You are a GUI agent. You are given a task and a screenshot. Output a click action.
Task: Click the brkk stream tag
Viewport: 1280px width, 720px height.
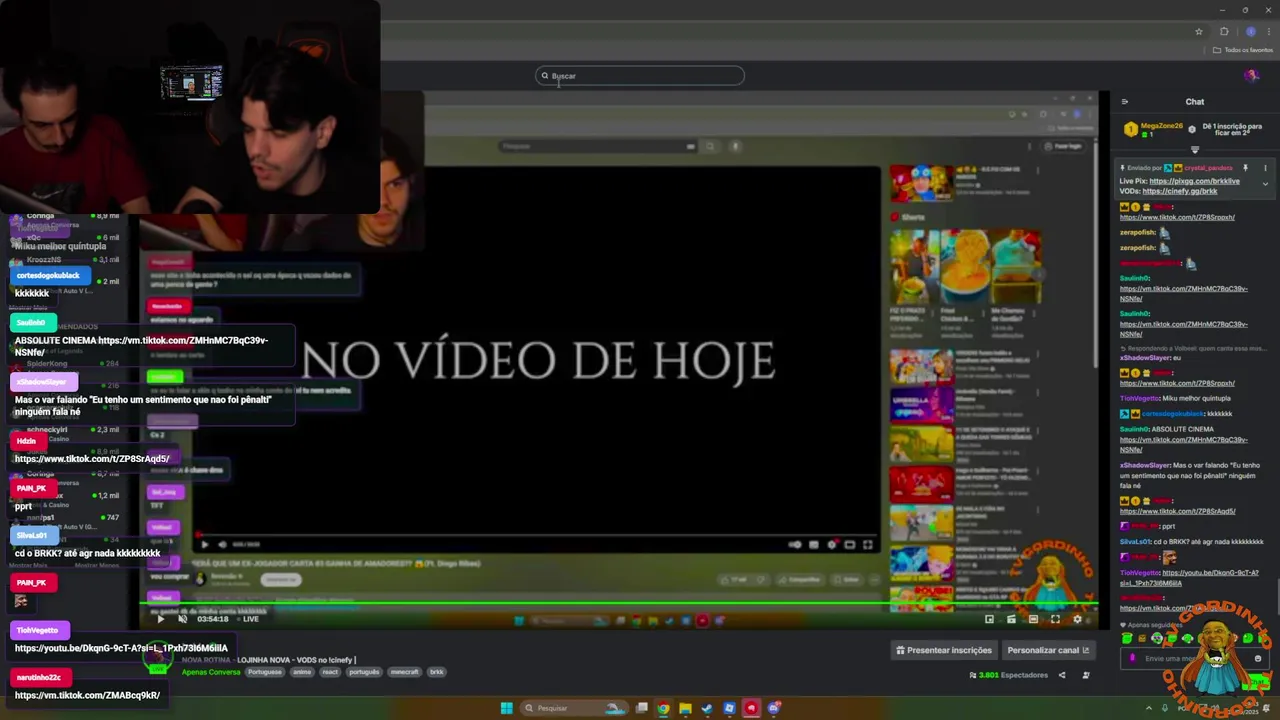point(436,672)
